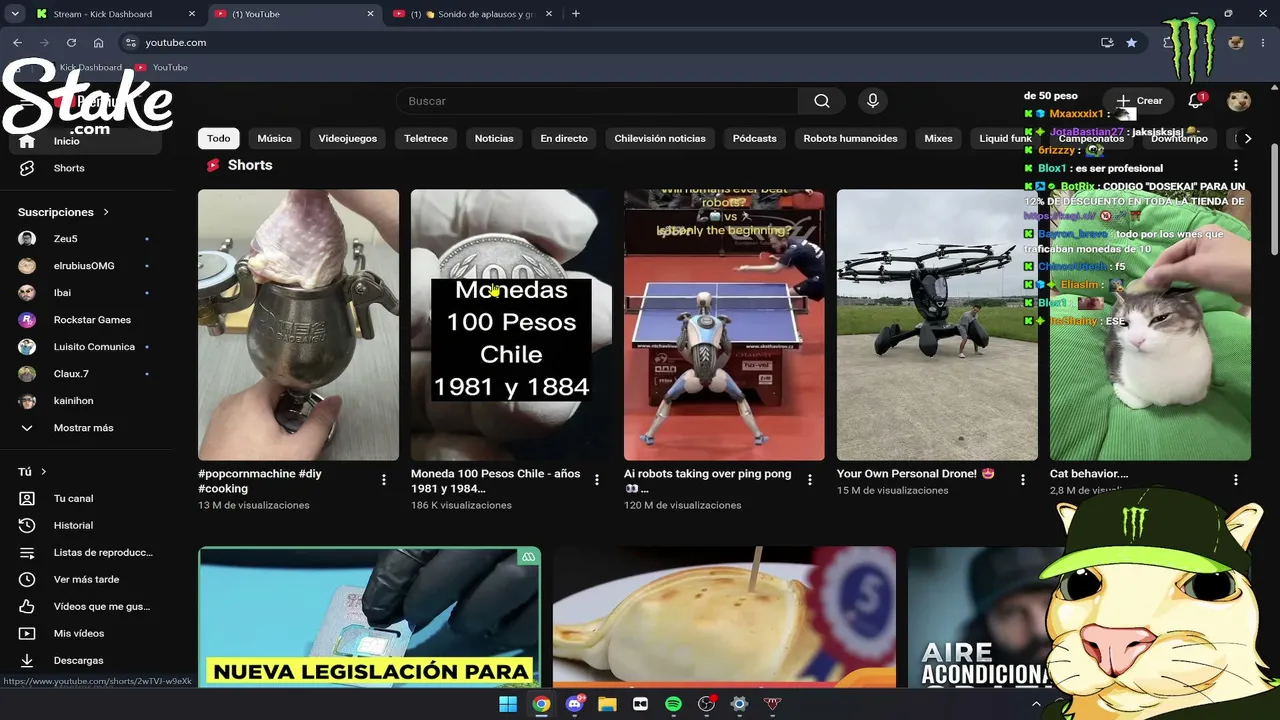Play Your Own Personal Drone short
Screen dimensions: 1280x720
[x=937, y=325]
